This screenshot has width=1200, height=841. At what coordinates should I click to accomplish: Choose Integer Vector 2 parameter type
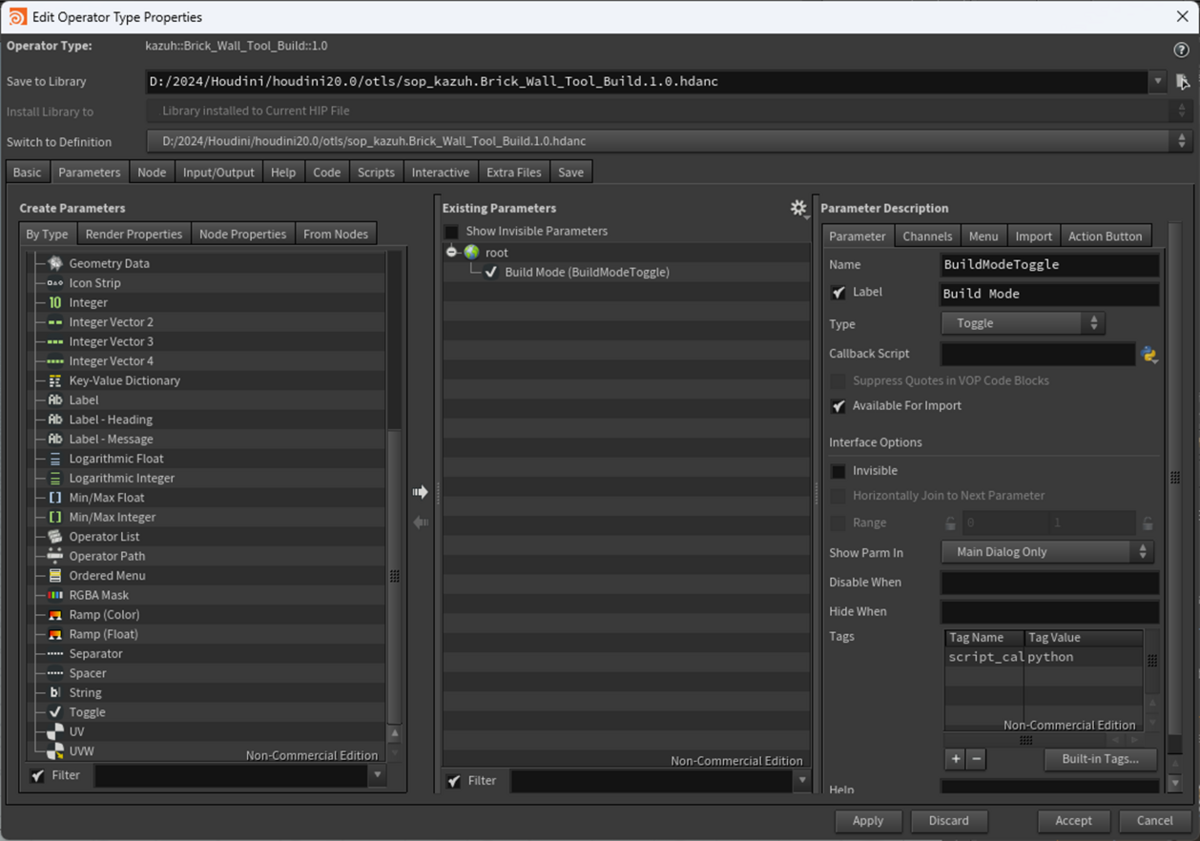tap(111, 322)
